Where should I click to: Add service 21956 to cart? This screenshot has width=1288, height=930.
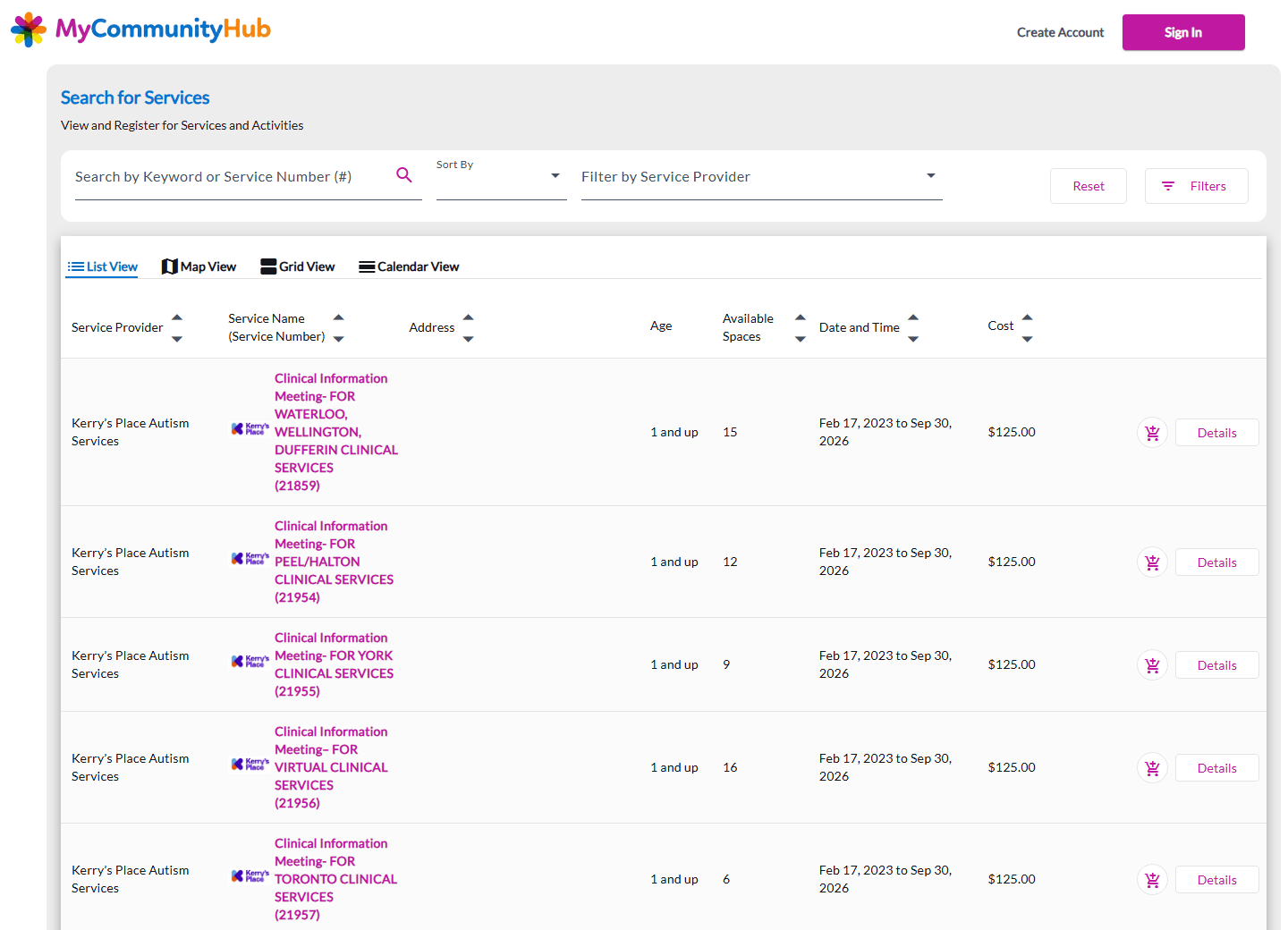(1152, 768)
